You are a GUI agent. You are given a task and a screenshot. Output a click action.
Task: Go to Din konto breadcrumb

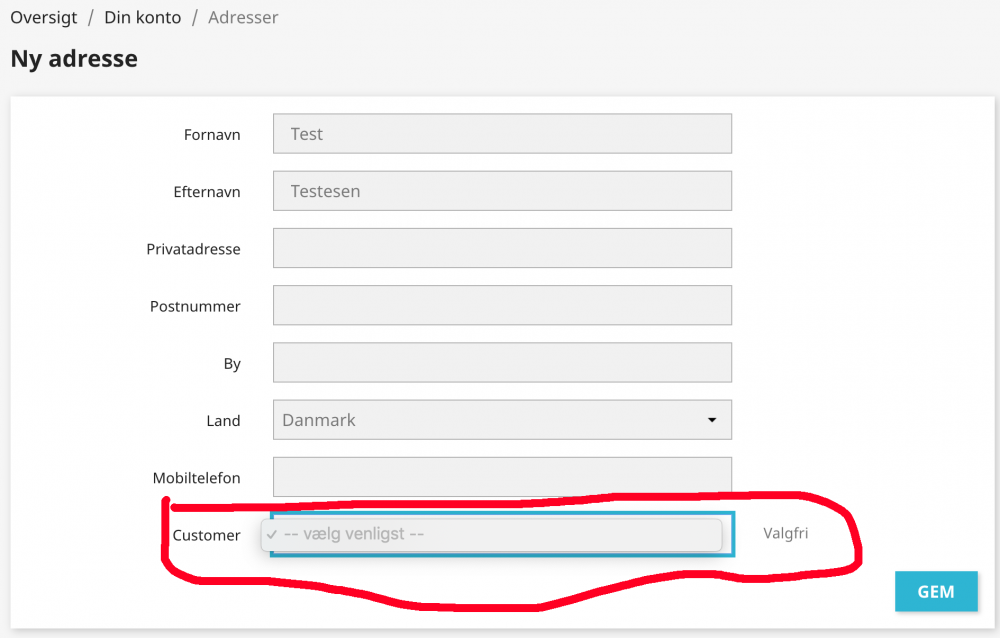(x=143, y=17)
